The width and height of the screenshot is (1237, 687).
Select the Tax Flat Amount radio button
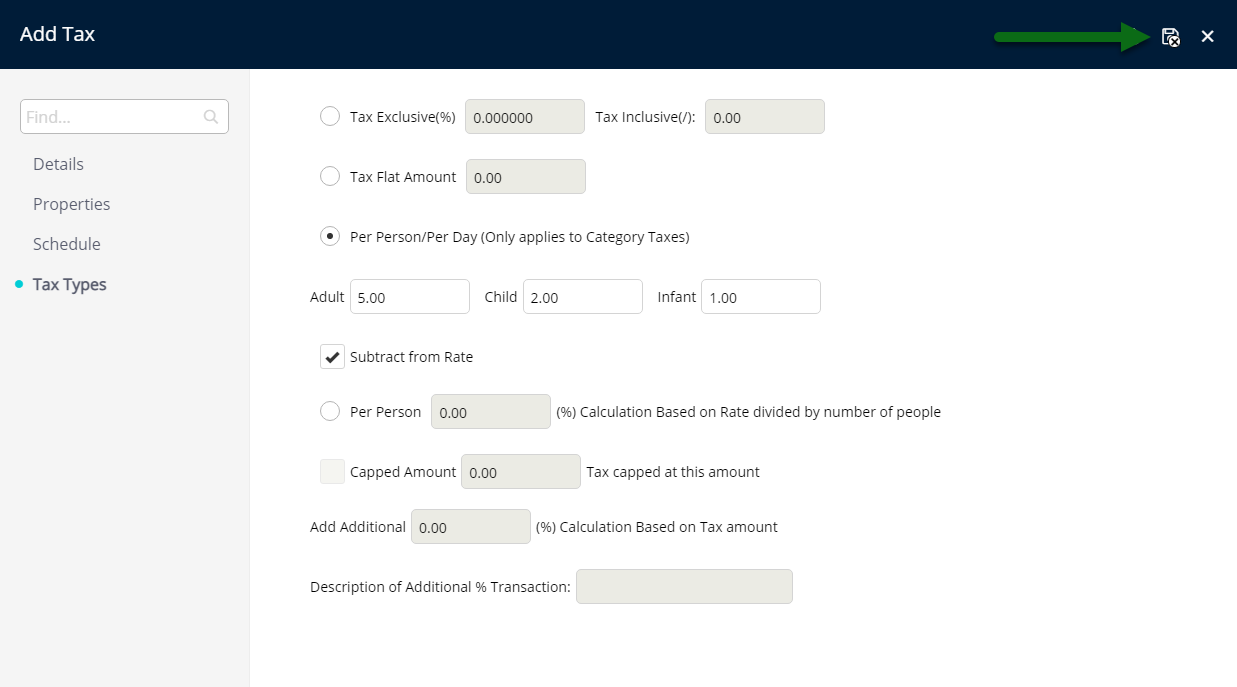point(330,176)
